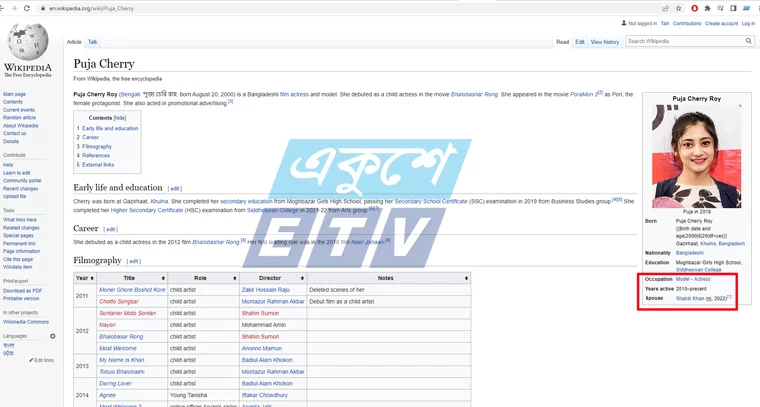Click the Wikipedia globe logo
This screenshot has width=760, height=407.
28,43
